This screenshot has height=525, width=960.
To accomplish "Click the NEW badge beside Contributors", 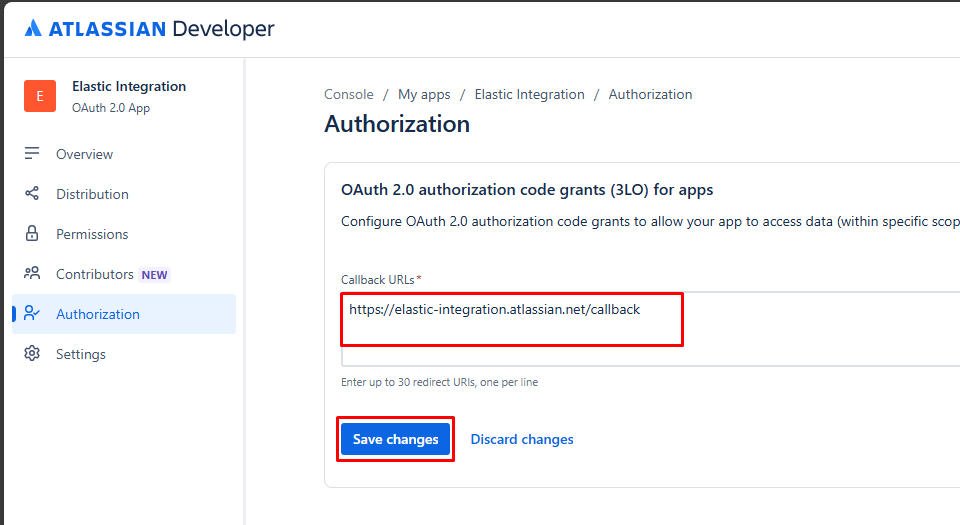I will coord(154,275).
